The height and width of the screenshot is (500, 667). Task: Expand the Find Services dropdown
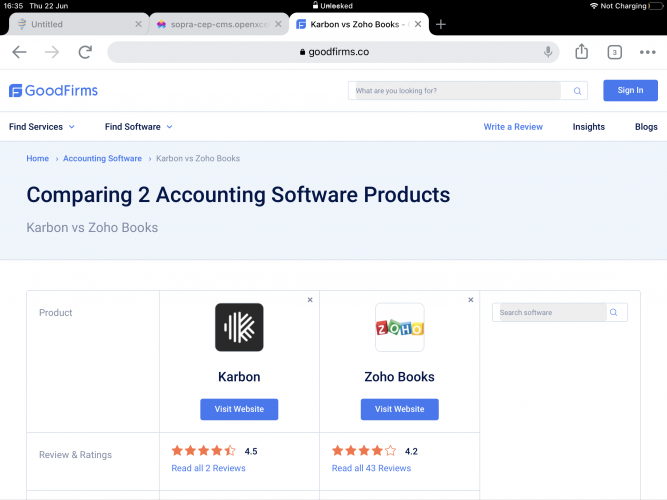42,127
